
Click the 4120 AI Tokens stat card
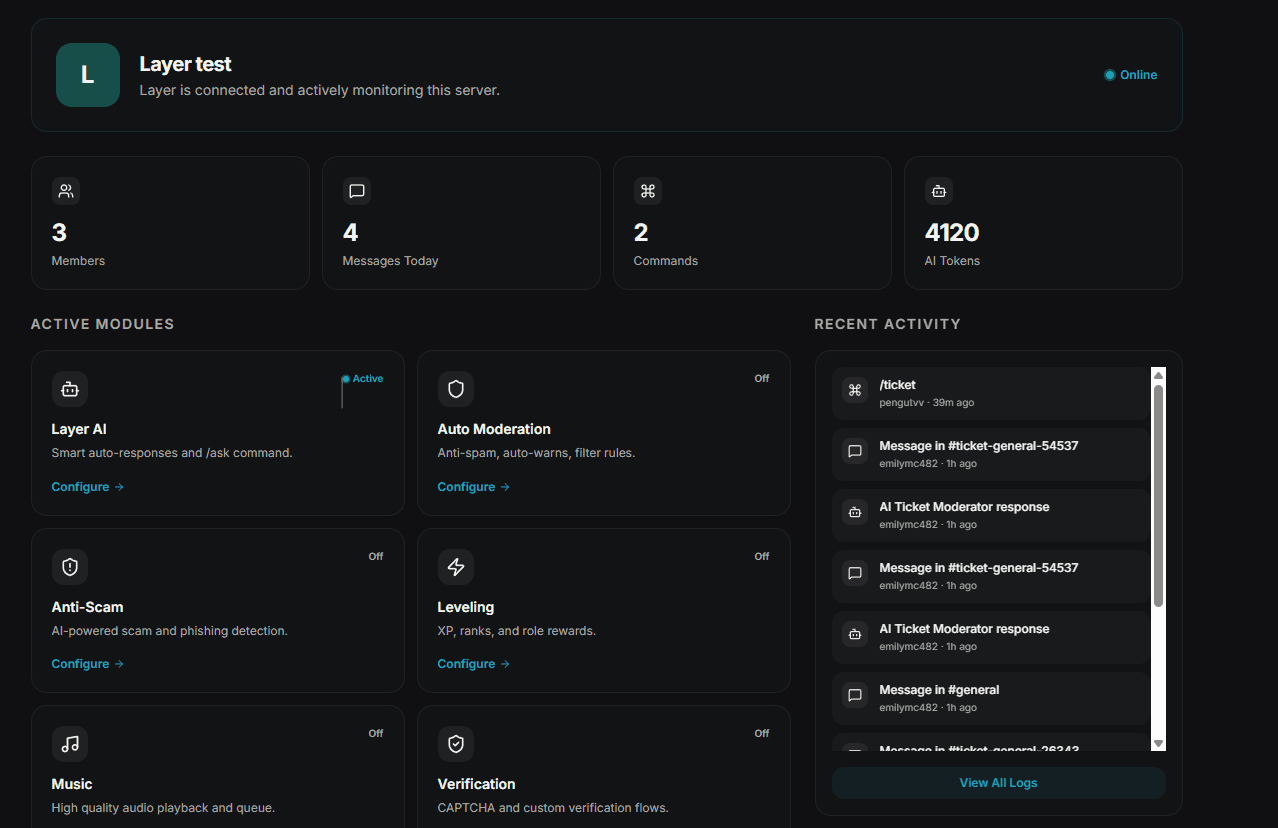tap(1043, 223)
